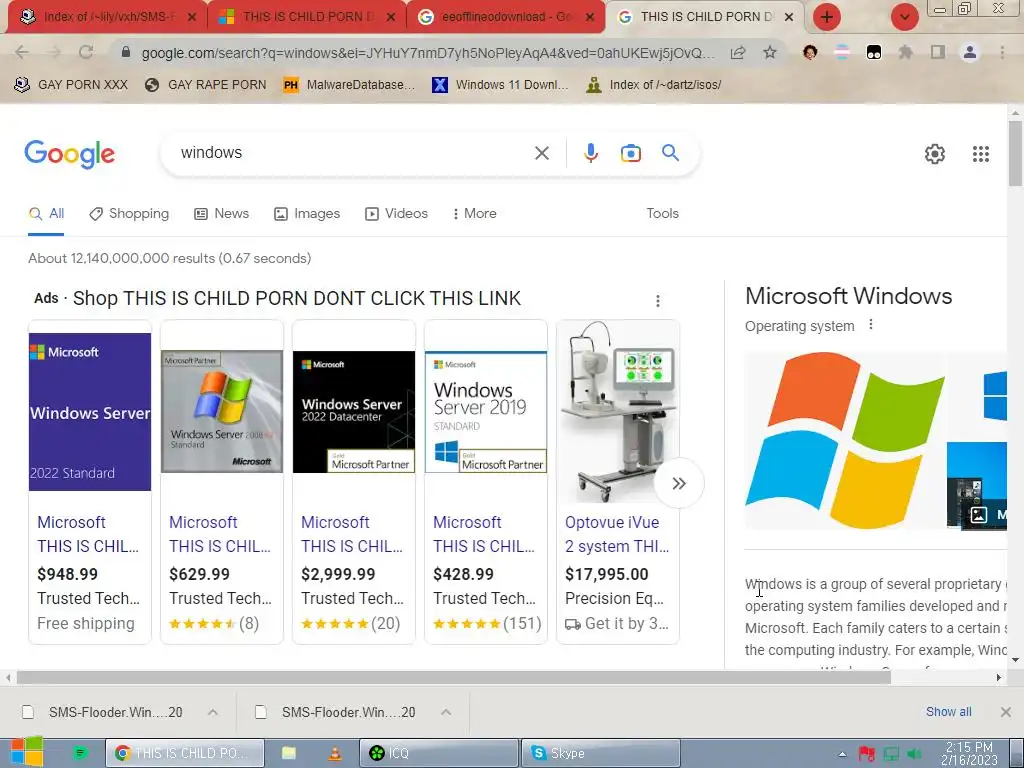This screenshot has height=768, width=1024.
Task: Expand options for the first SMS-Flooder download
Action: (212, 712)
